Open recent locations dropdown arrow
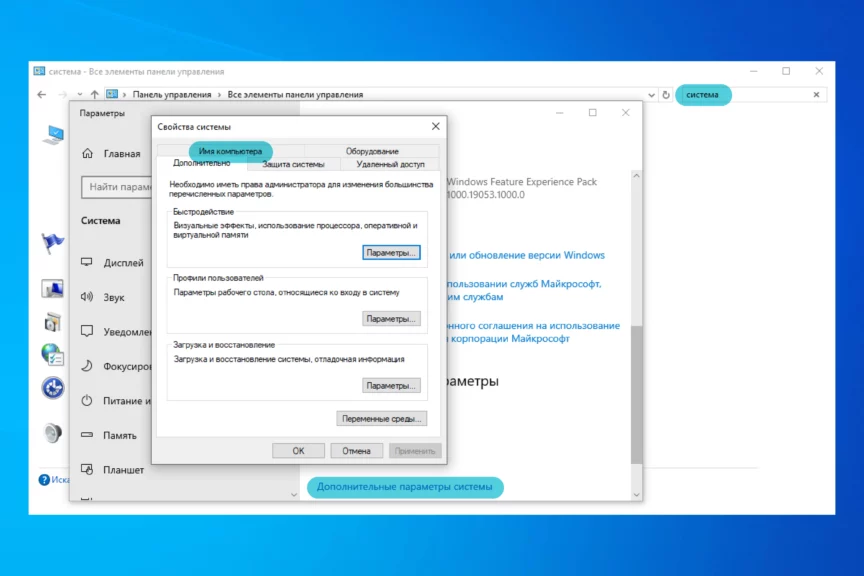 coord(78,95)
